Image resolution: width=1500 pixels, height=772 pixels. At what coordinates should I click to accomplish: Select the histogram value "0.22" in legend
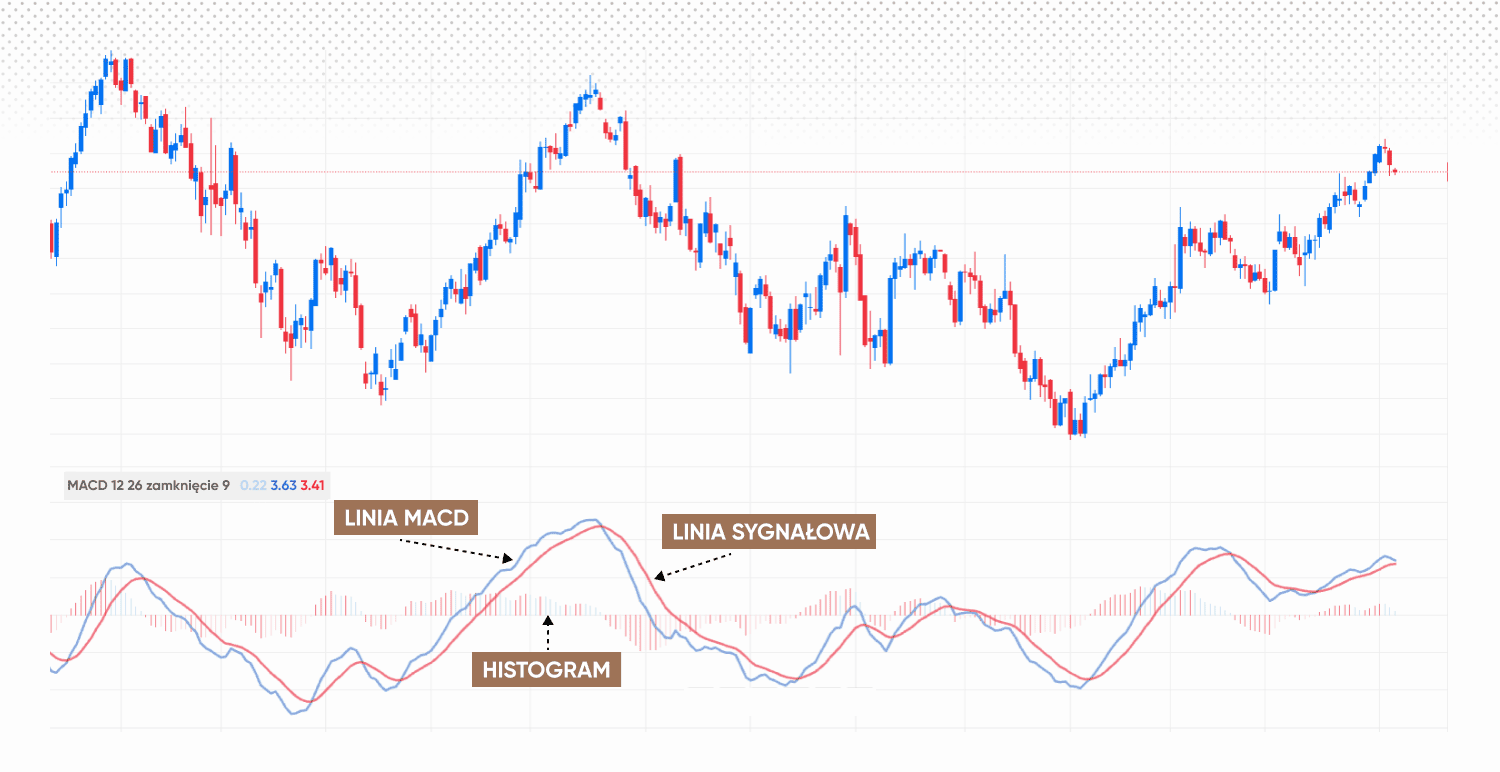pyautogui.click(x=252, y=486)
